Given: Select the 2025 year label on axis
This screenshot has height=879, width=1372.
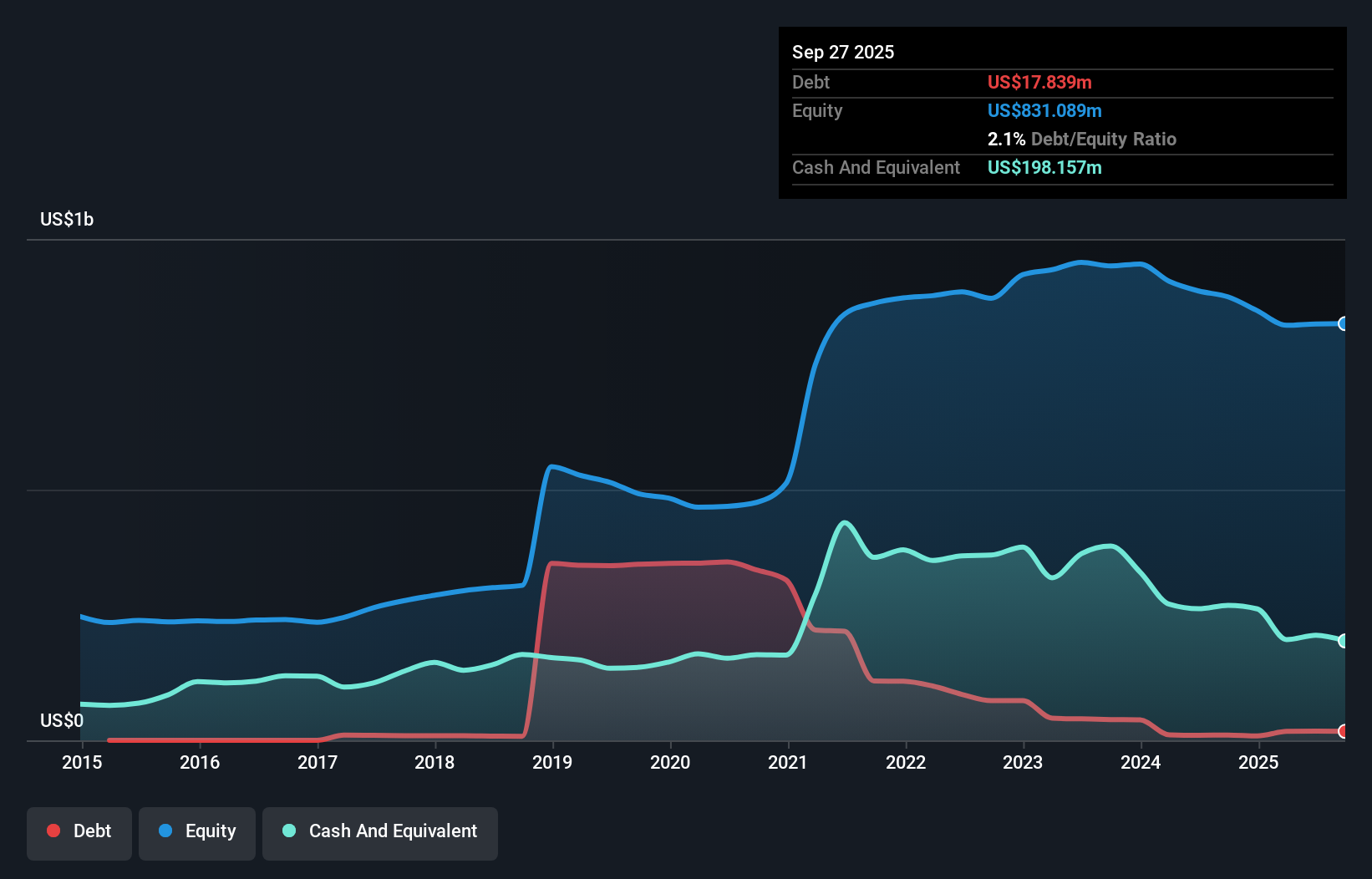Looking at the screenshot, I should click(1258, 762).
